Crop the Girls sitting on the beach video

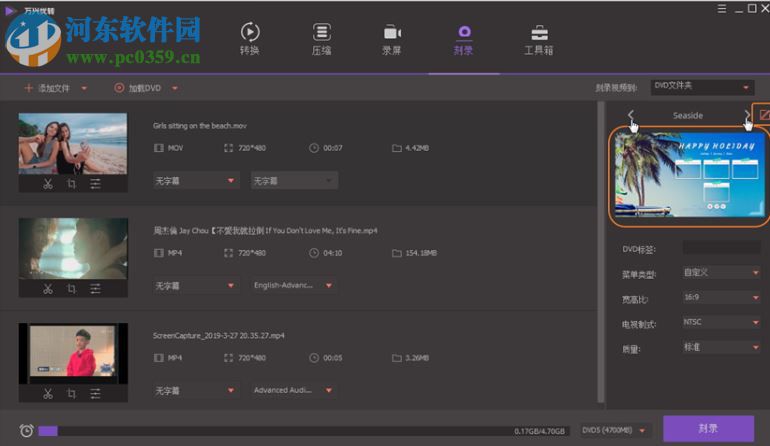(72, 184)
